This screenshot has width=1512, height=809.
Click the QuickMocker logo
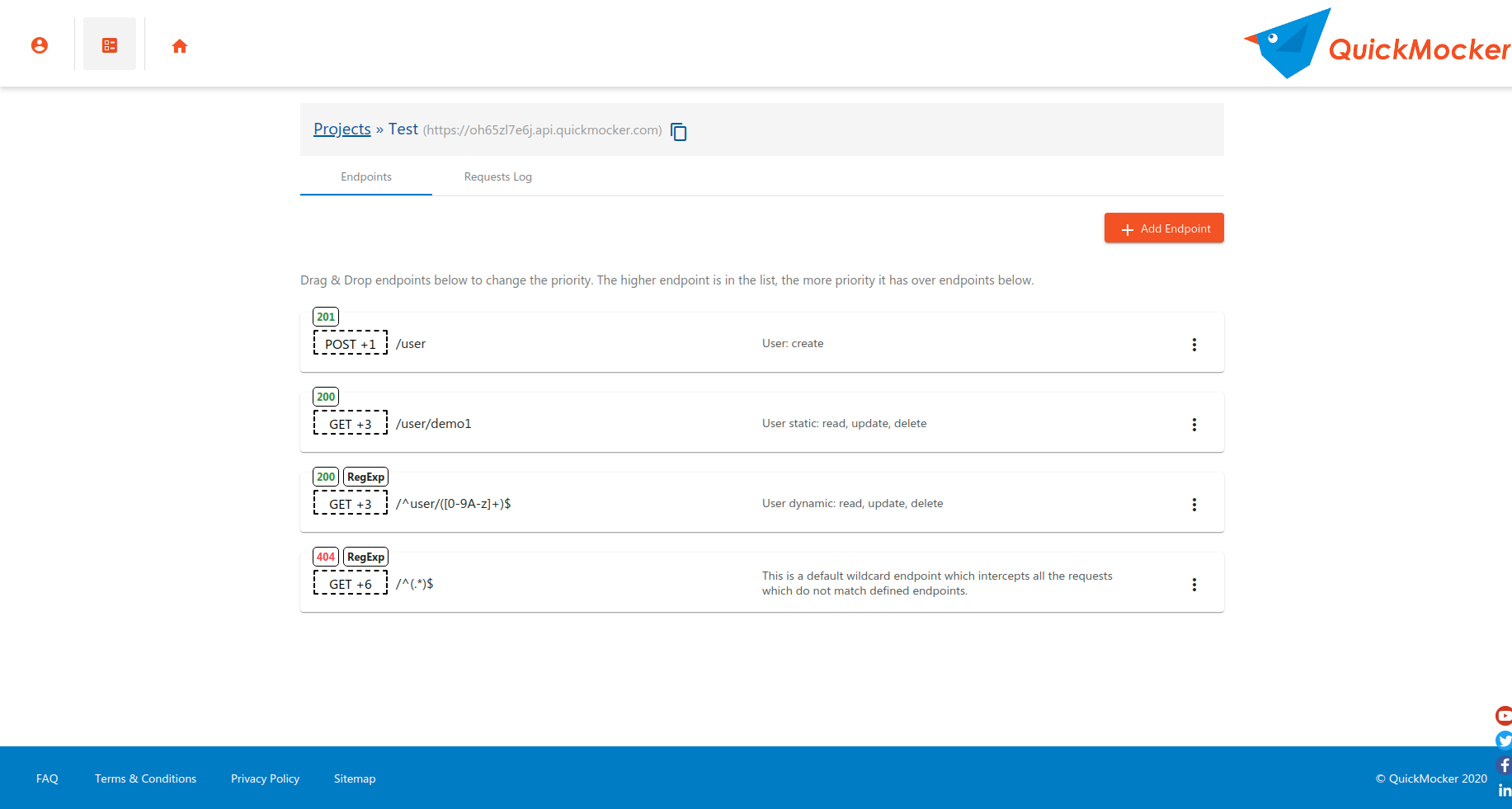coord(1377,44)
